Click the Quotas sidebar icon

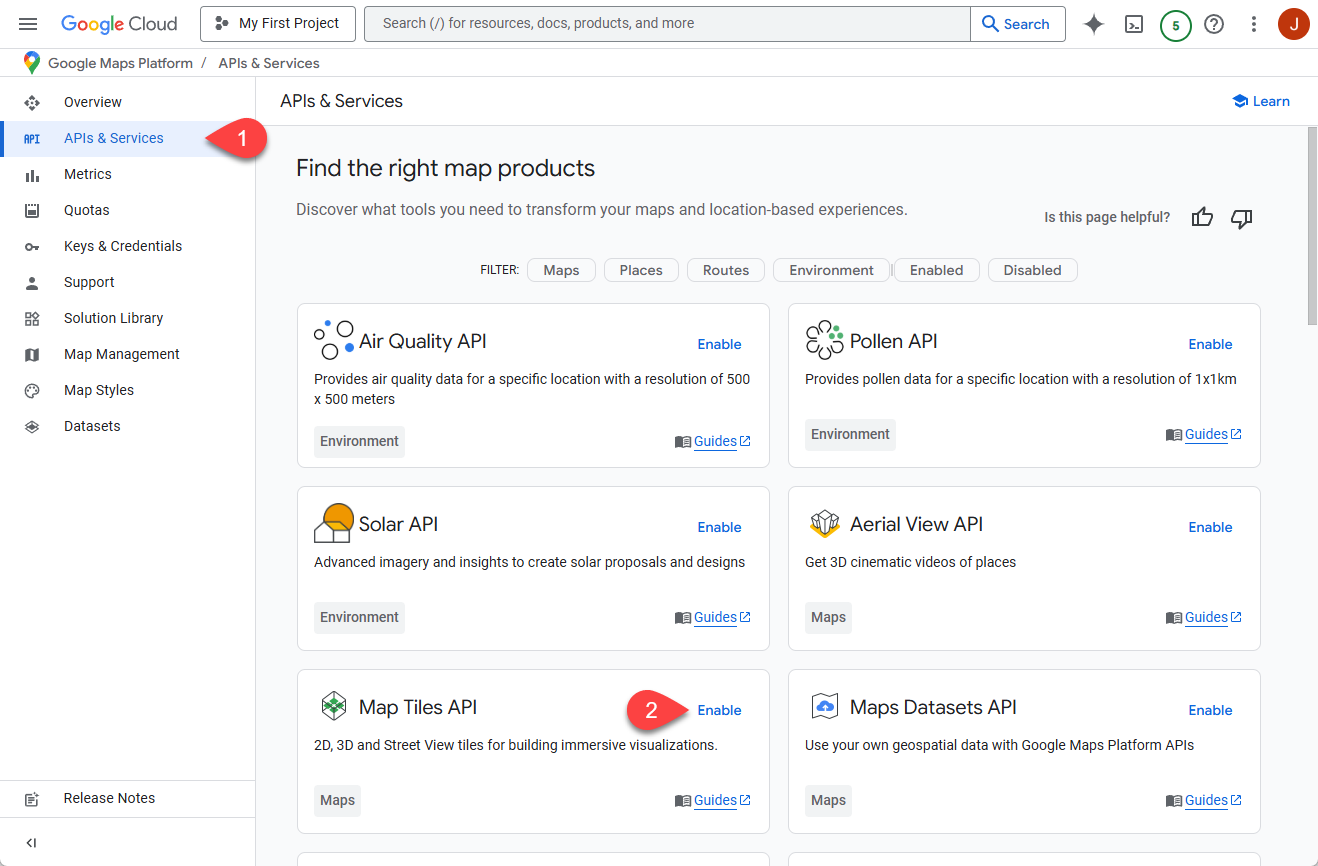coord(32,210)
